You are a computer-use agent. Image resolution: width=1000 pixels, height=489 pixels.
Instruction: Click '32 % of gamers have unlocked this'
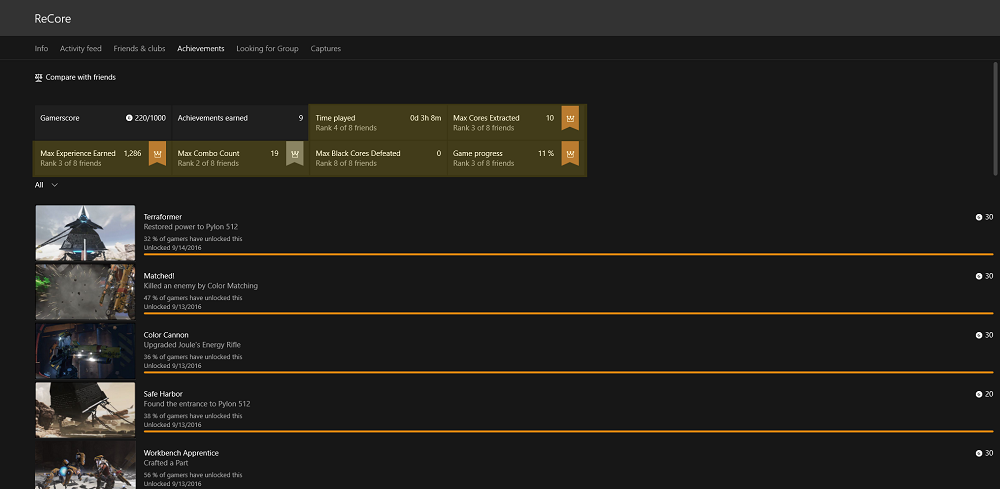coord(193,239)
